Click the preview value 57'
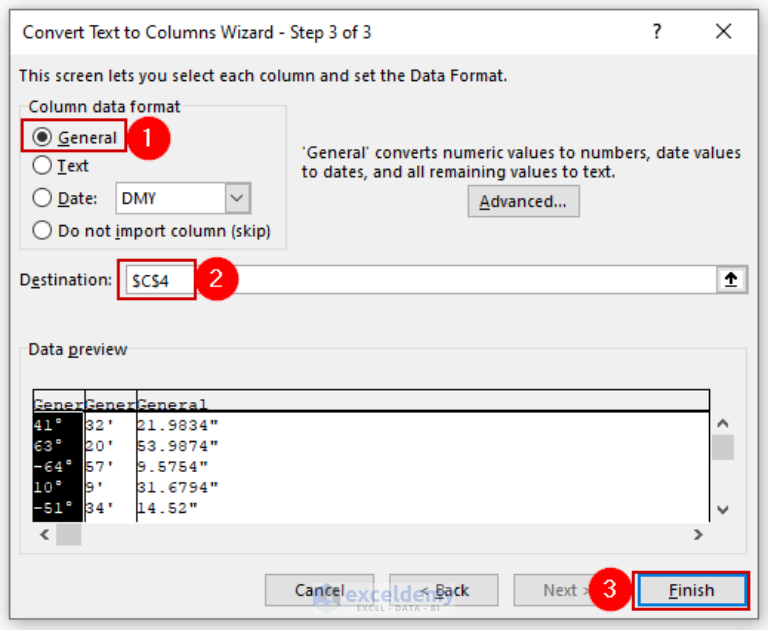This screenshot has height=630, width=768. point(99,467)
